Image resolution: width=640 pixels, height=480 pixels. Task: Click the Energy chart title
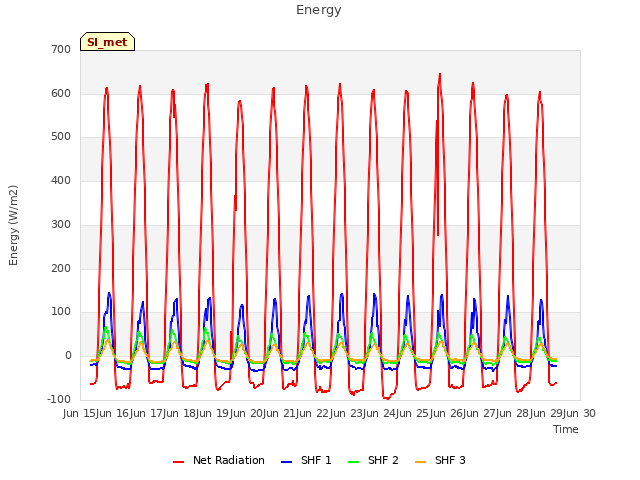319,10
